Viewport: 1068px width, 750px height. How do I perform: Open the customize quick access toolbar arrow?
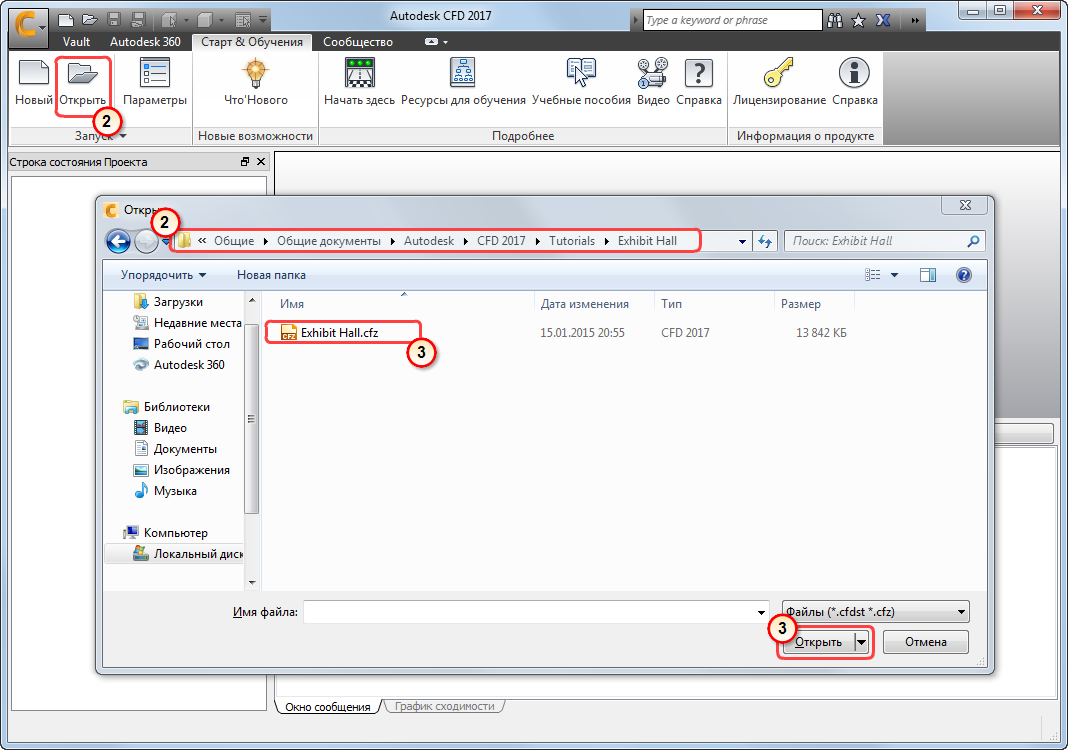pos(263,20)
